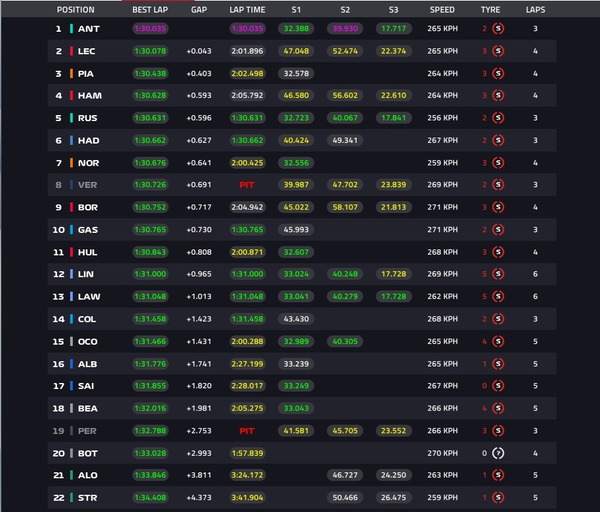Click the soft tyre icon in LEC's row
This screenshot has height=512, width=600.
[498, 51]
